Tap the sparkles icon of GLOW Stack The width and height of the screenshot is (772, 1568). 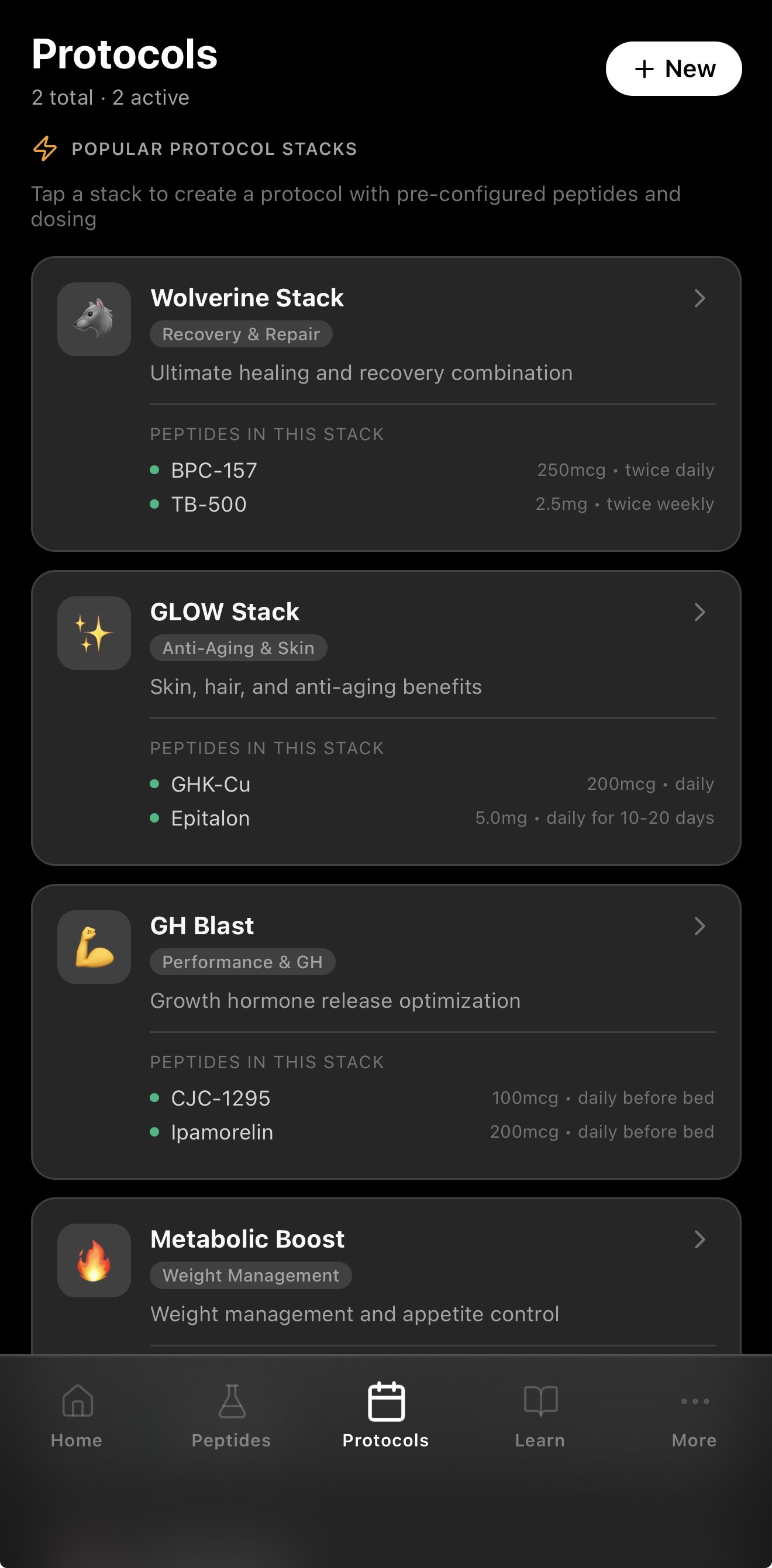pos(94,633)
